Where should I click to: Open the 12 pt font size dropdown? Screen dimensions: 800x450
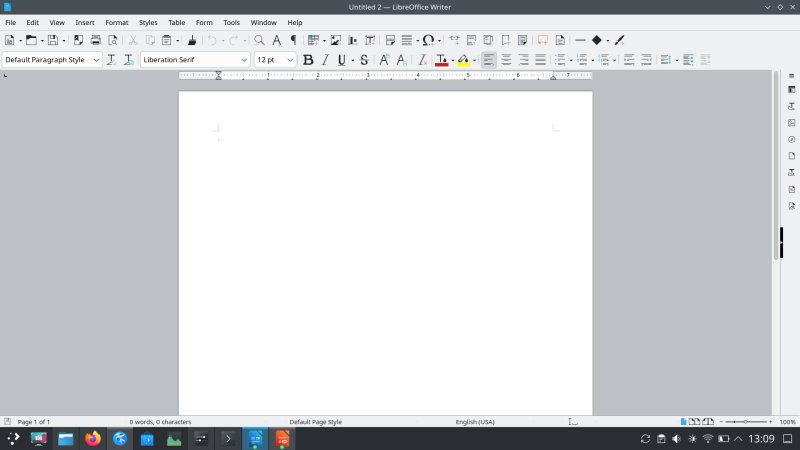290,60
